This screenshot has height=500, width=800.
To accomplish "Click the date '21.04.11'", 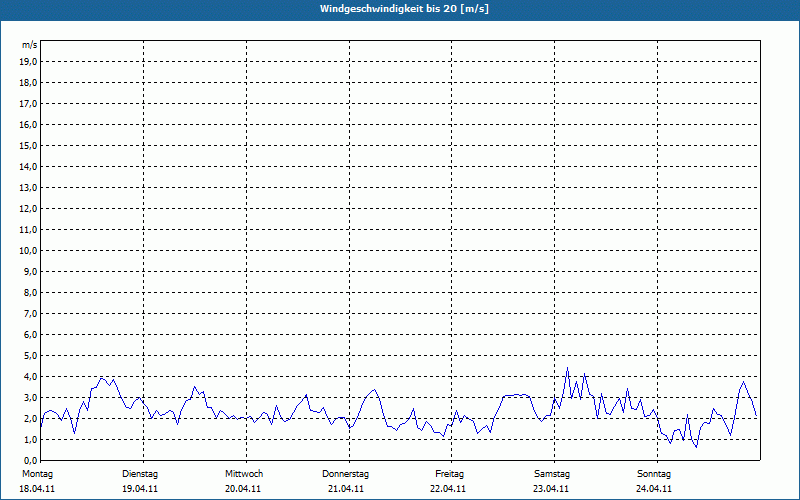I will [x=346, y=489].
